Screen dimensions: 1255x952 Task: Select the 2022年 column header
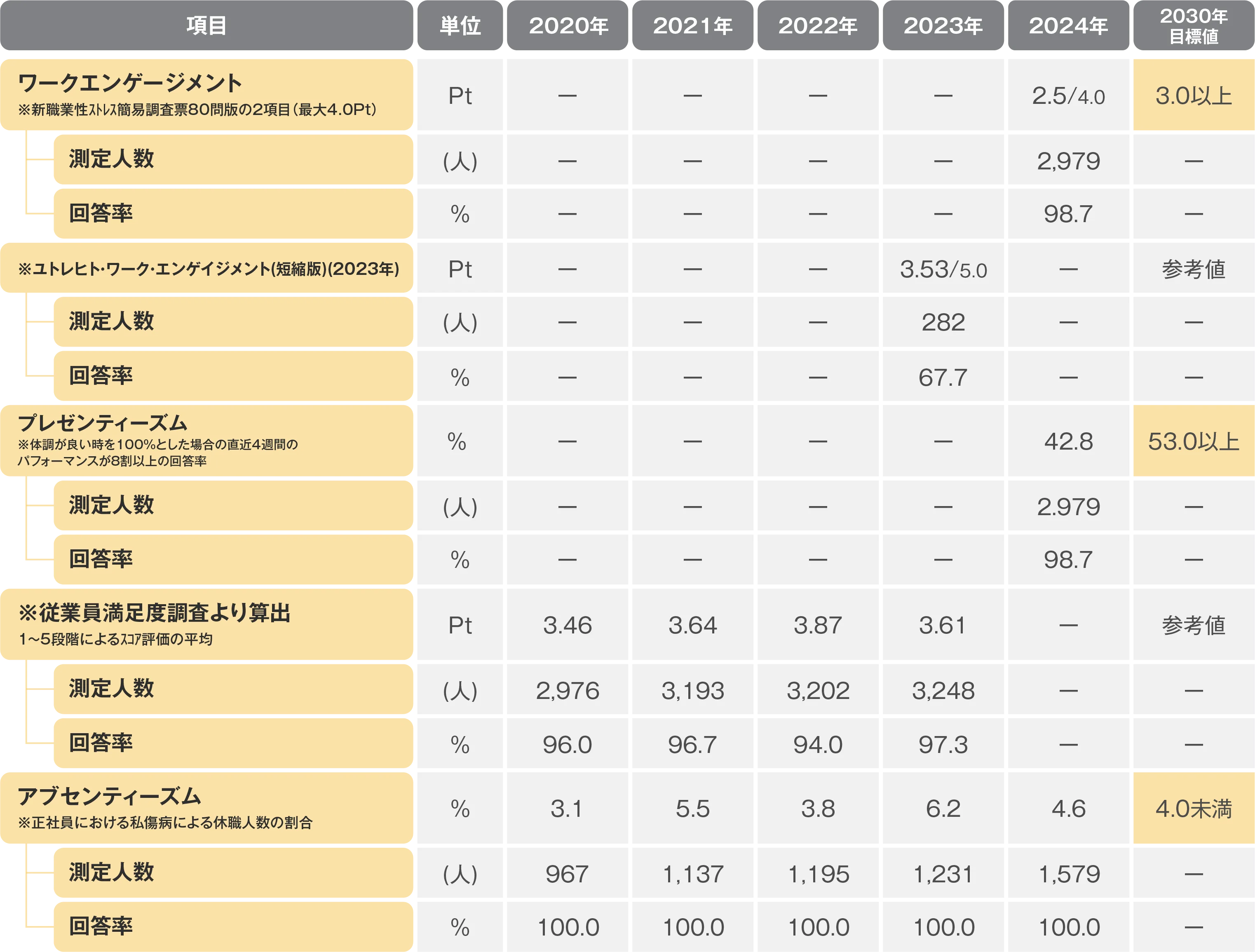pyautogui.click(x=819, y=26)
